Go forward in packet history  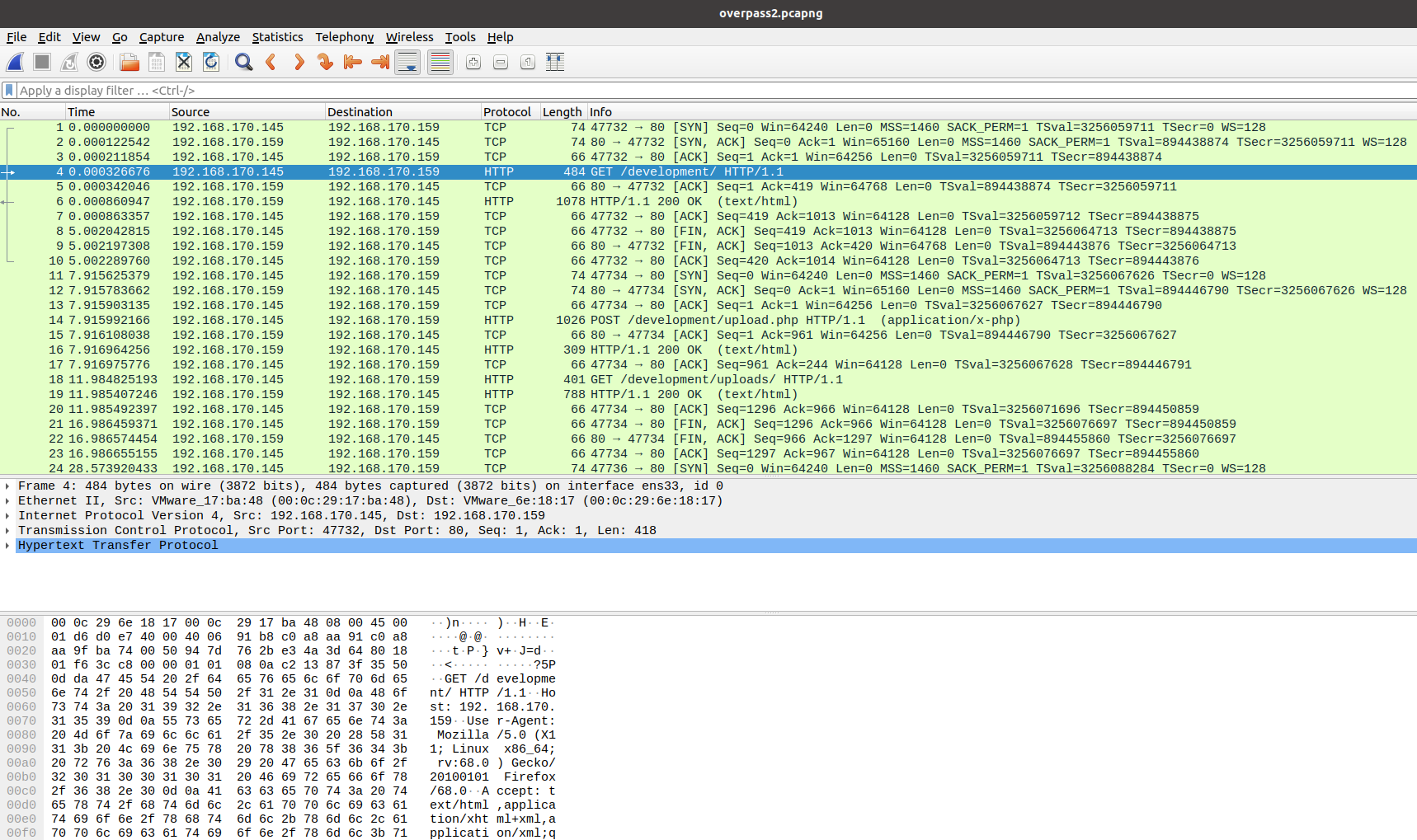click(x=299, y=62)
